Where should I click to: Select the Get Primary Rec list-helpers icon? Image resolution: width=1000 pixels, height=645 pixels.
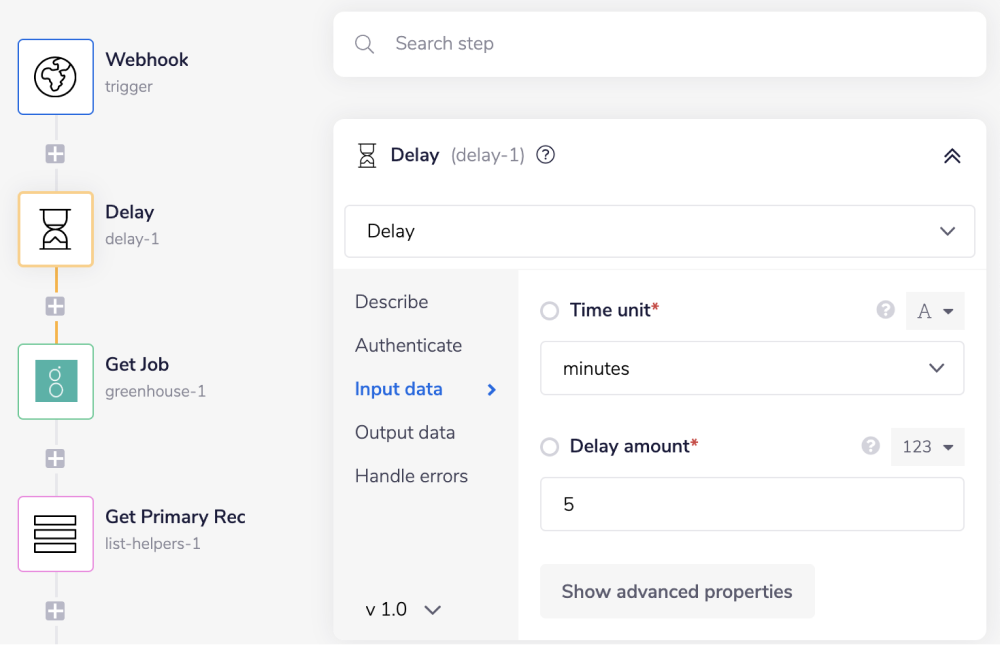(x=56, y=534)
